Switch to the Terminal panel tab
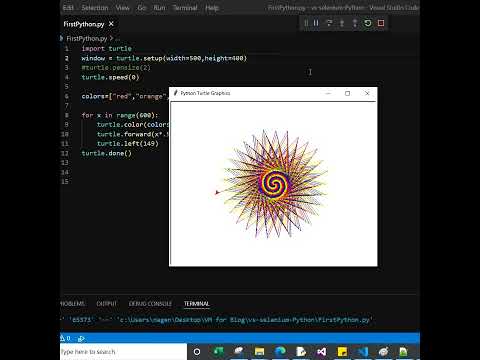The width and height of the screenshot is (480, 360). [x=196, y=304]
